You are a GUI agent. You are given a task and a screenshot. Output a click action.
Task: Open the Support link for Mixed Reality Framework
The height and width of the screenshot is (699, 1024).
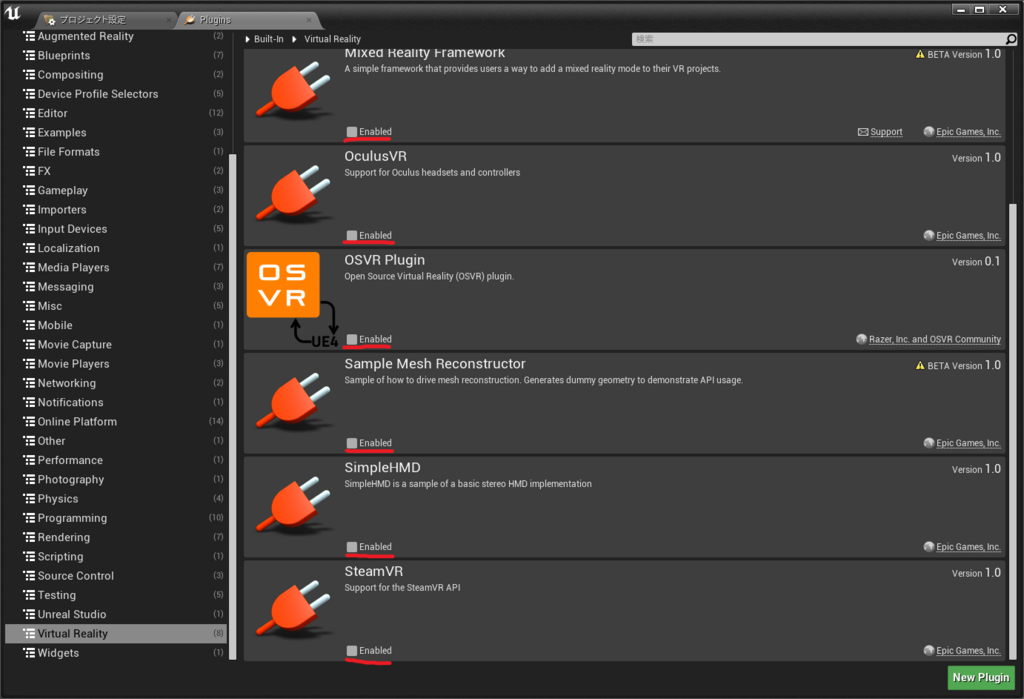point(886,132)
